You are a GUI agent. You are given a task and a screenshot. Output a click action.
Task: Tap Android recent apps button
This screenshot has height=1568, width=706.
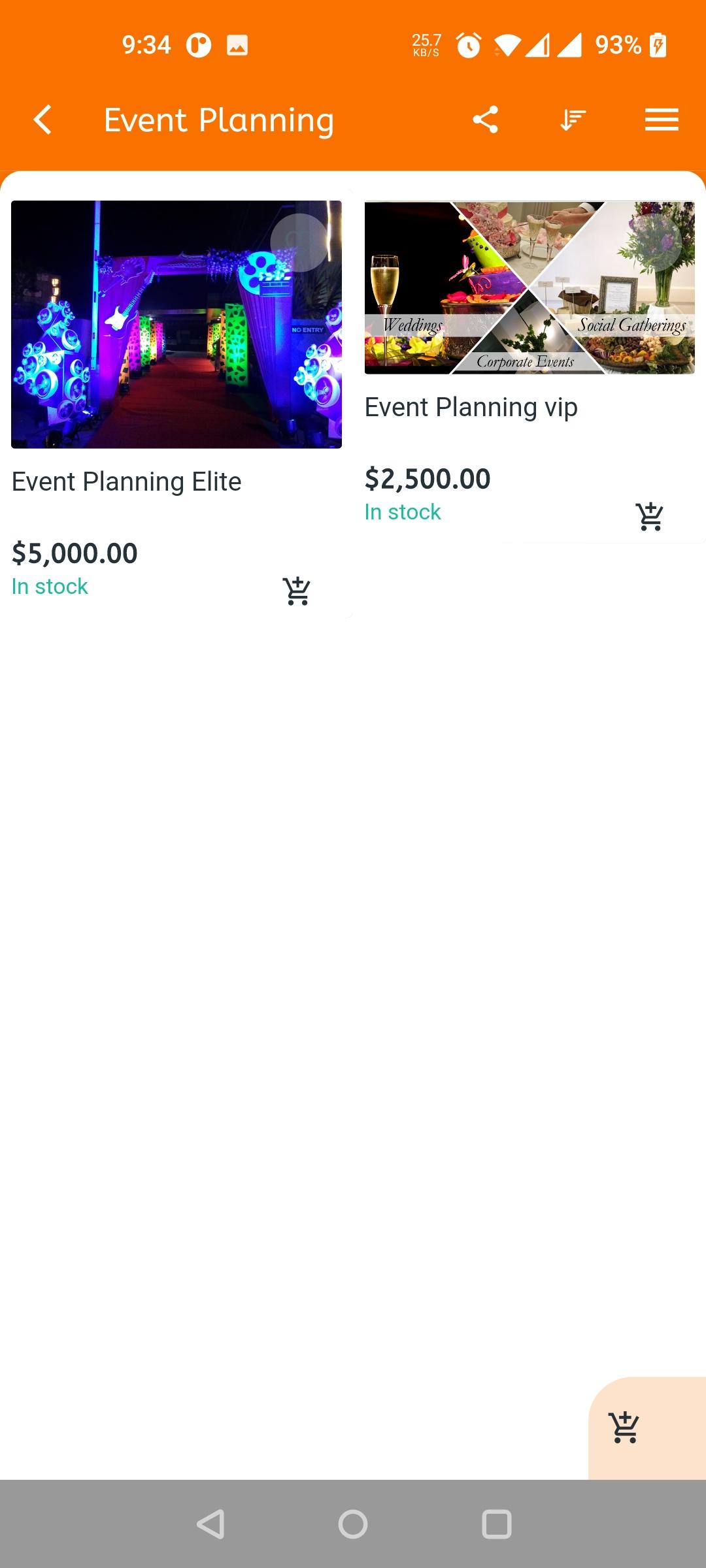point(497,1524)
